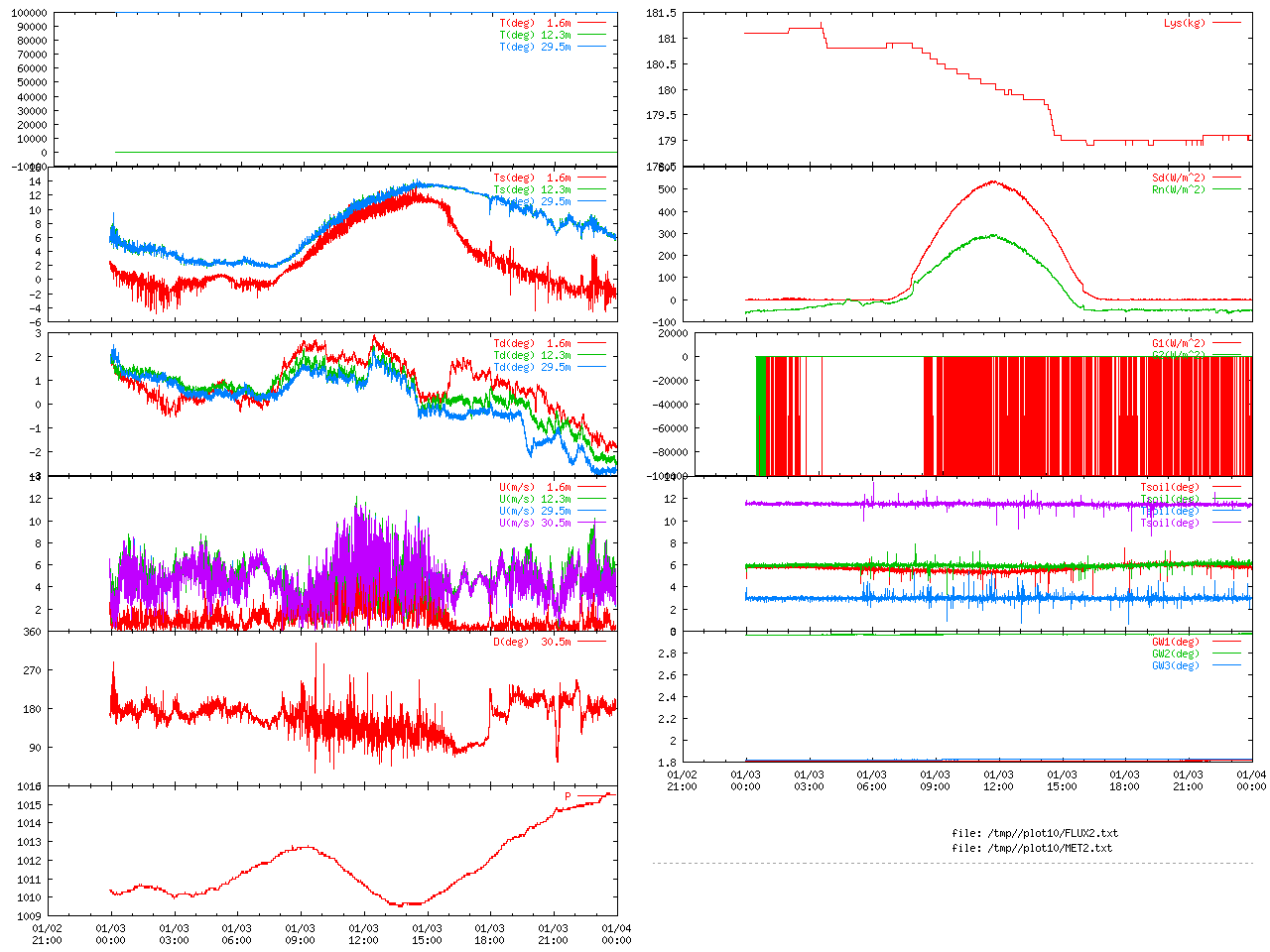Click the GW1(deg) legend label
This screenshot has width=1270, height=952.
click(x=1176, y=643)
